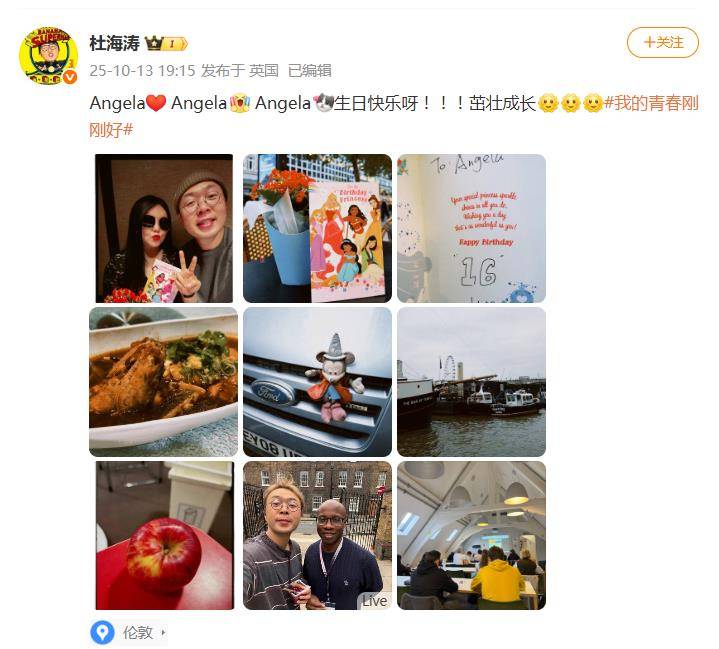
Task: Open hashtag #我的青春刚刚好#
Action: (394, 116)
